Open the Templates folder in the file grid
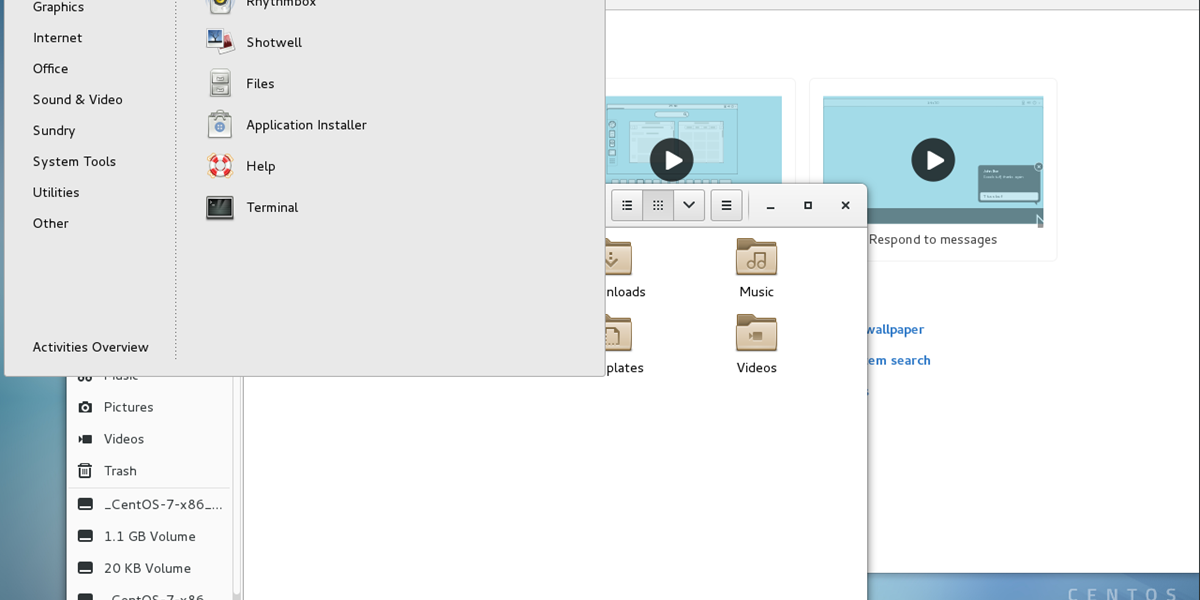The height and width of the screenshot is (600, 1200). coord(619,344)
